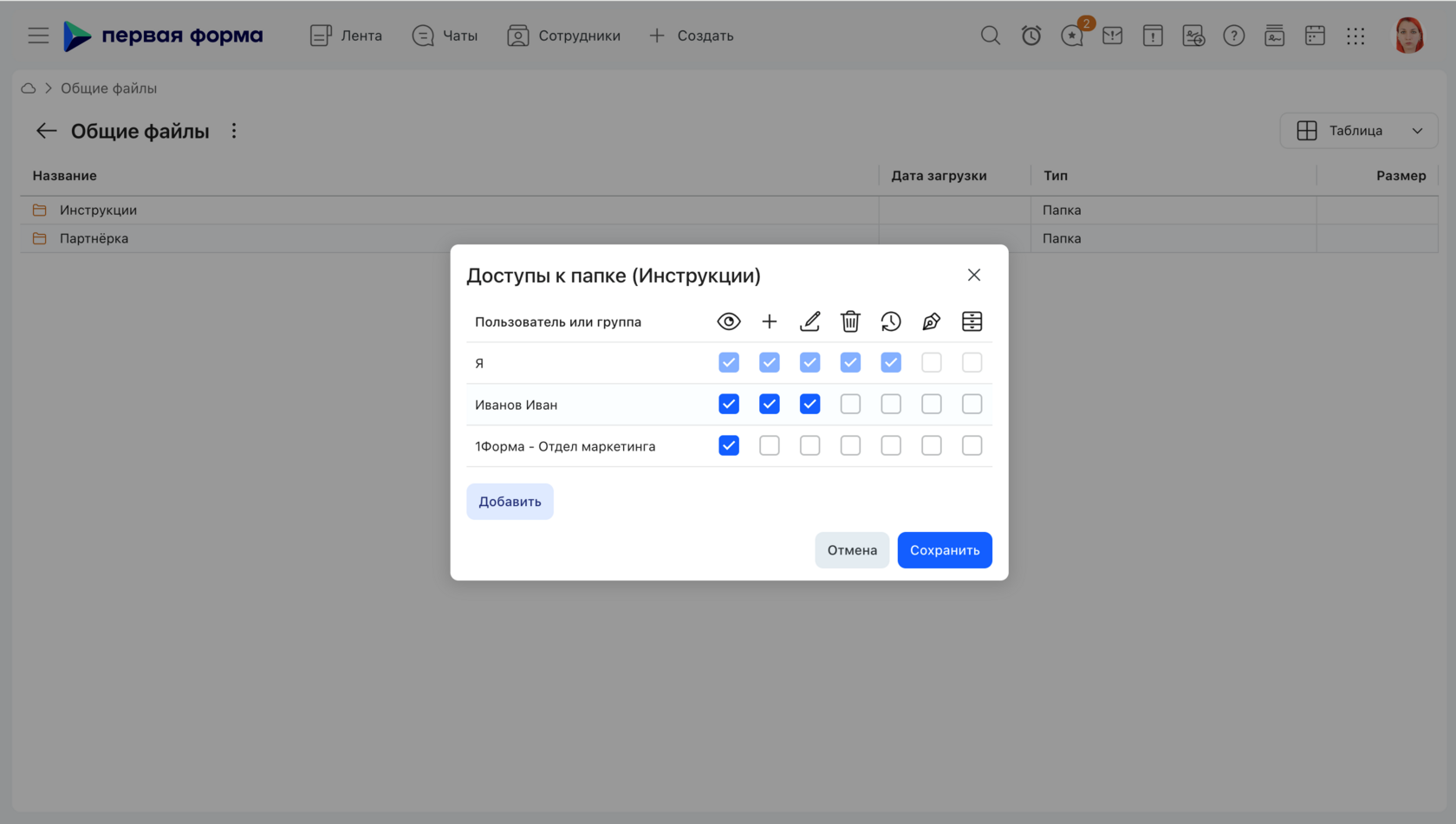Open the Сотрудники menu item
Viewport: 1456px width, 824px height.
coord(563,36)
